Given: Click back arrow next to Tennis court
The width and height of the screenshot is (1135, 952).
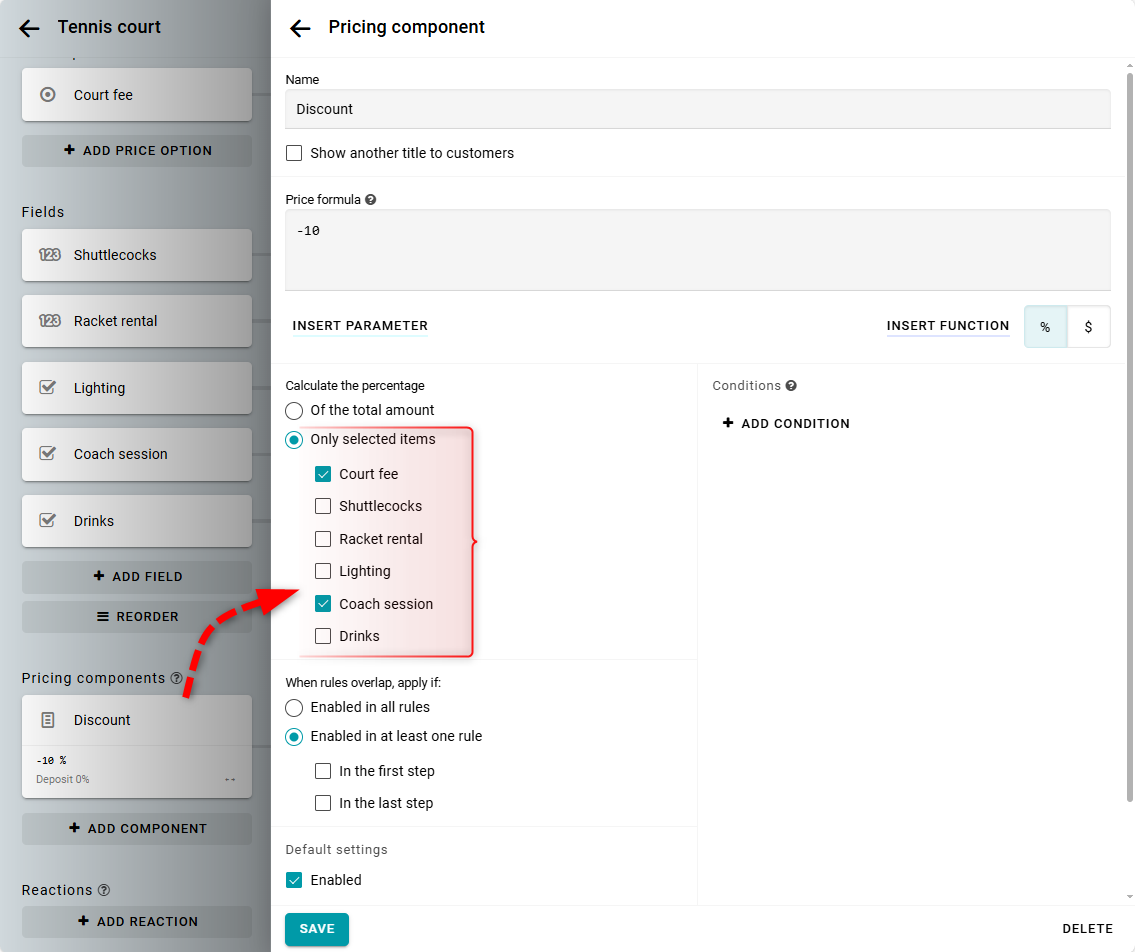Looking at the screenshot, I should [29, 29].
